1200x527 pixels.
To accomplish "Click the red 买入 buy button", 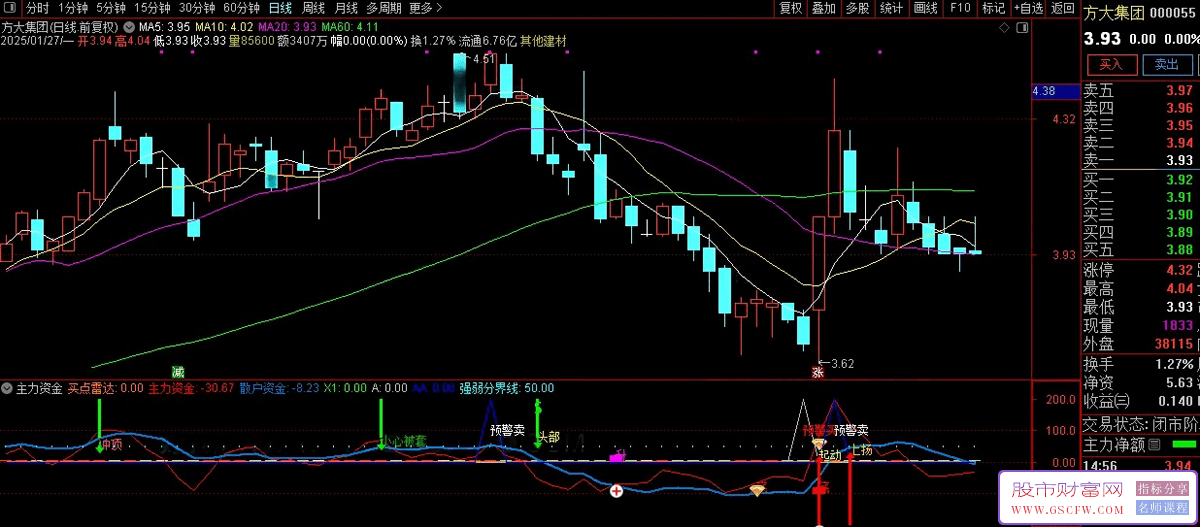I will tap(1111, 64).
